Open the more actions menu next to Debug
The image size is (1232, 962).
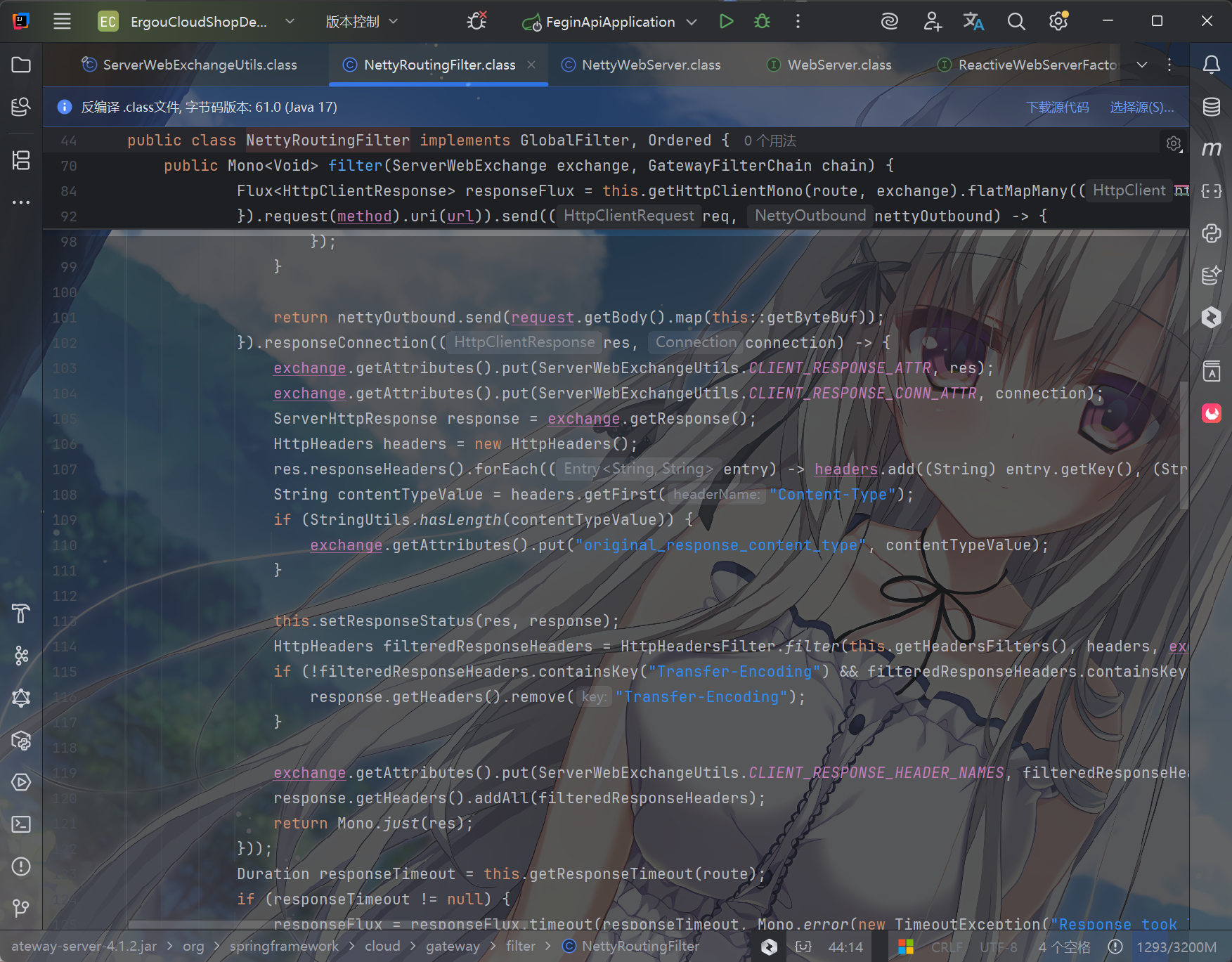click(798, 21)
